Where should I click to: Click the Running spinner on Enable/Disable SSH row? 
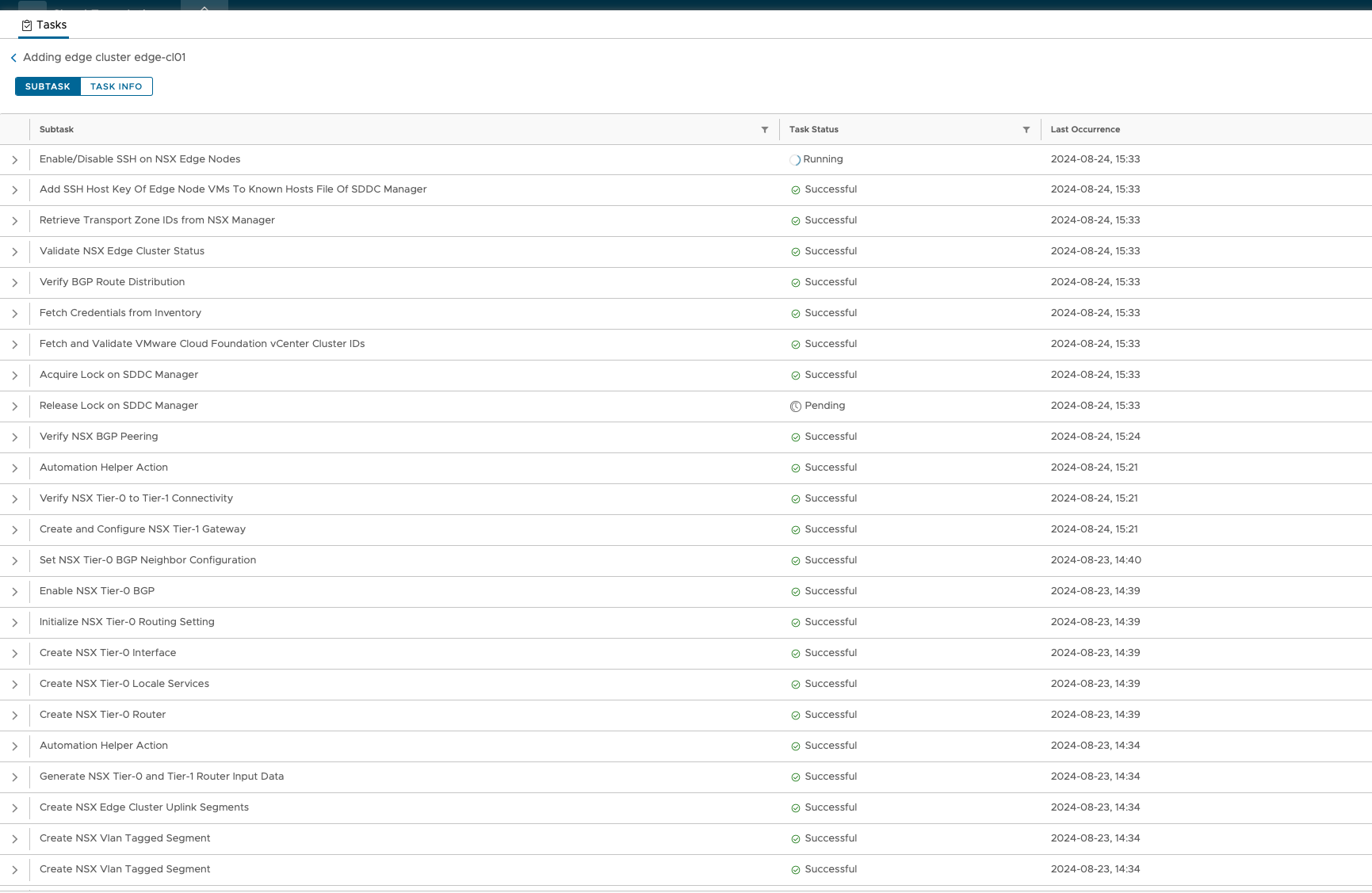tap(795, 160)
